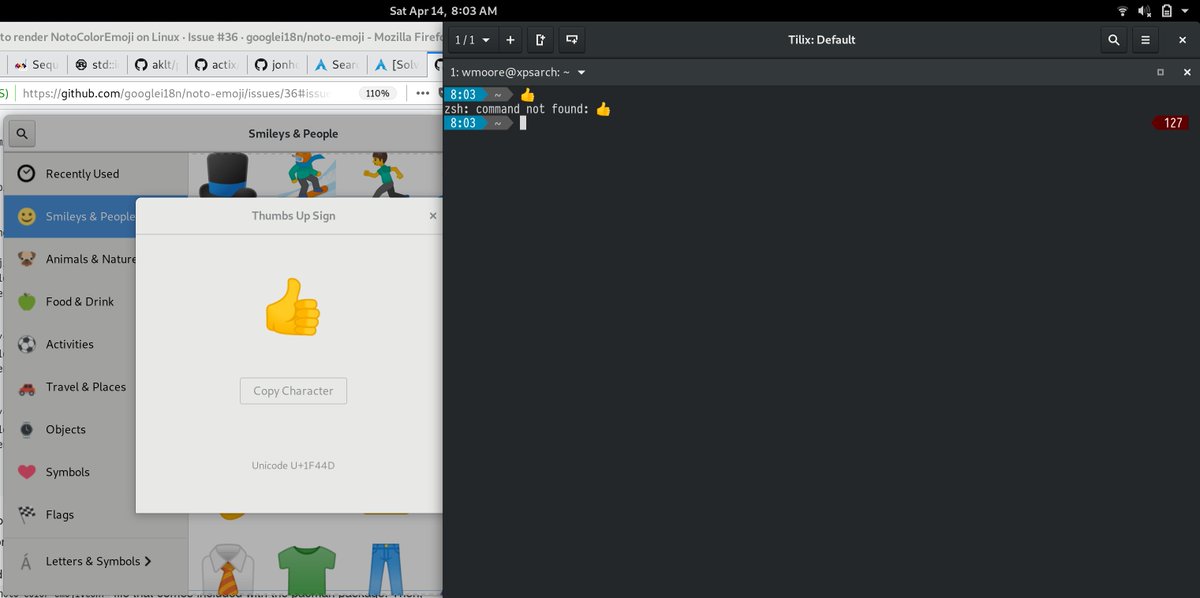The height and width of the screenshot is (598, 1200).
Task: Click Tilix add terminal down icon
Action: click(x=572, y=40)
